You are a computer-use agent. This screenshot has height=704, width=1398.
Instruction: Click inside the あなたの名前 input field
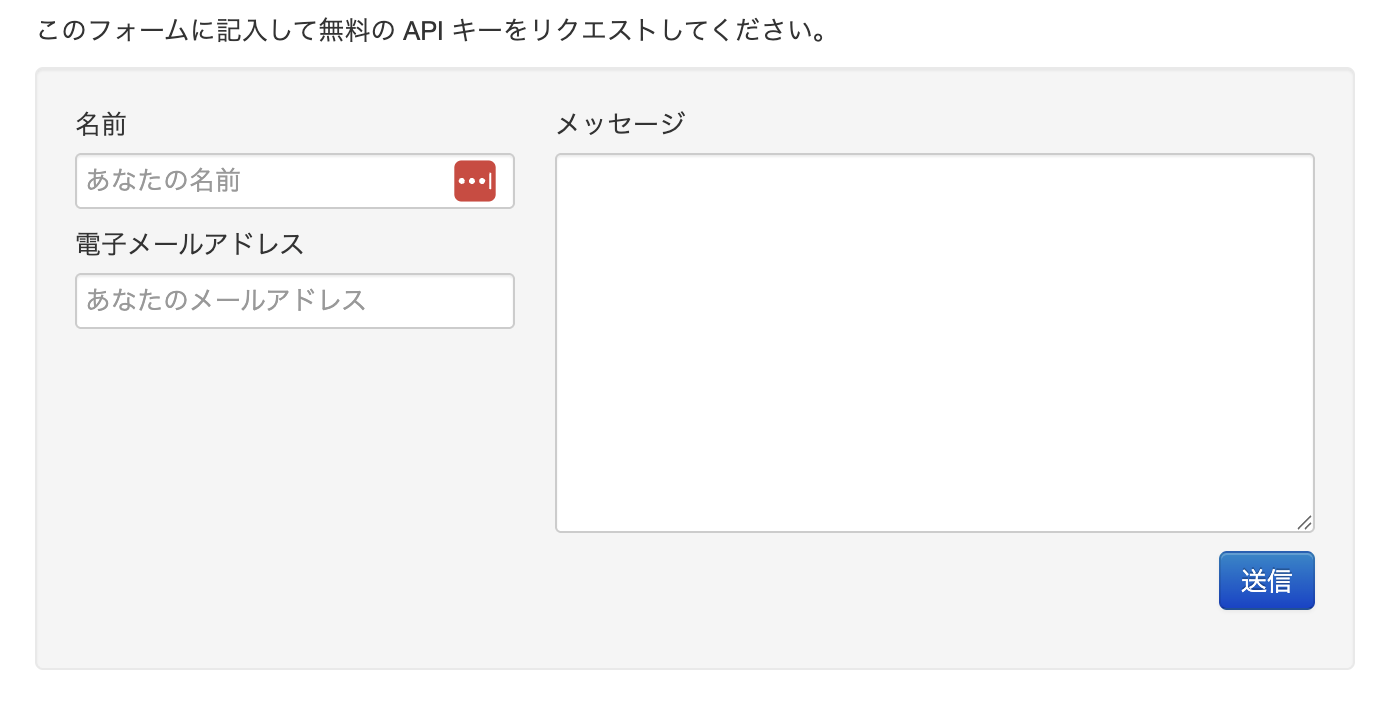point(250,181)
